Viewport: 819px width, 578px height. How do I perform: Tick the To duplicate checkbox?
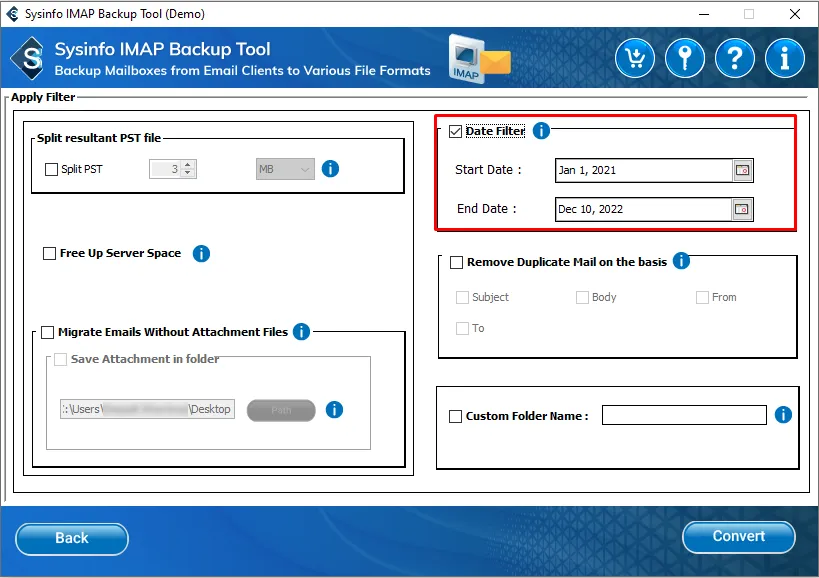coord(462,328)
